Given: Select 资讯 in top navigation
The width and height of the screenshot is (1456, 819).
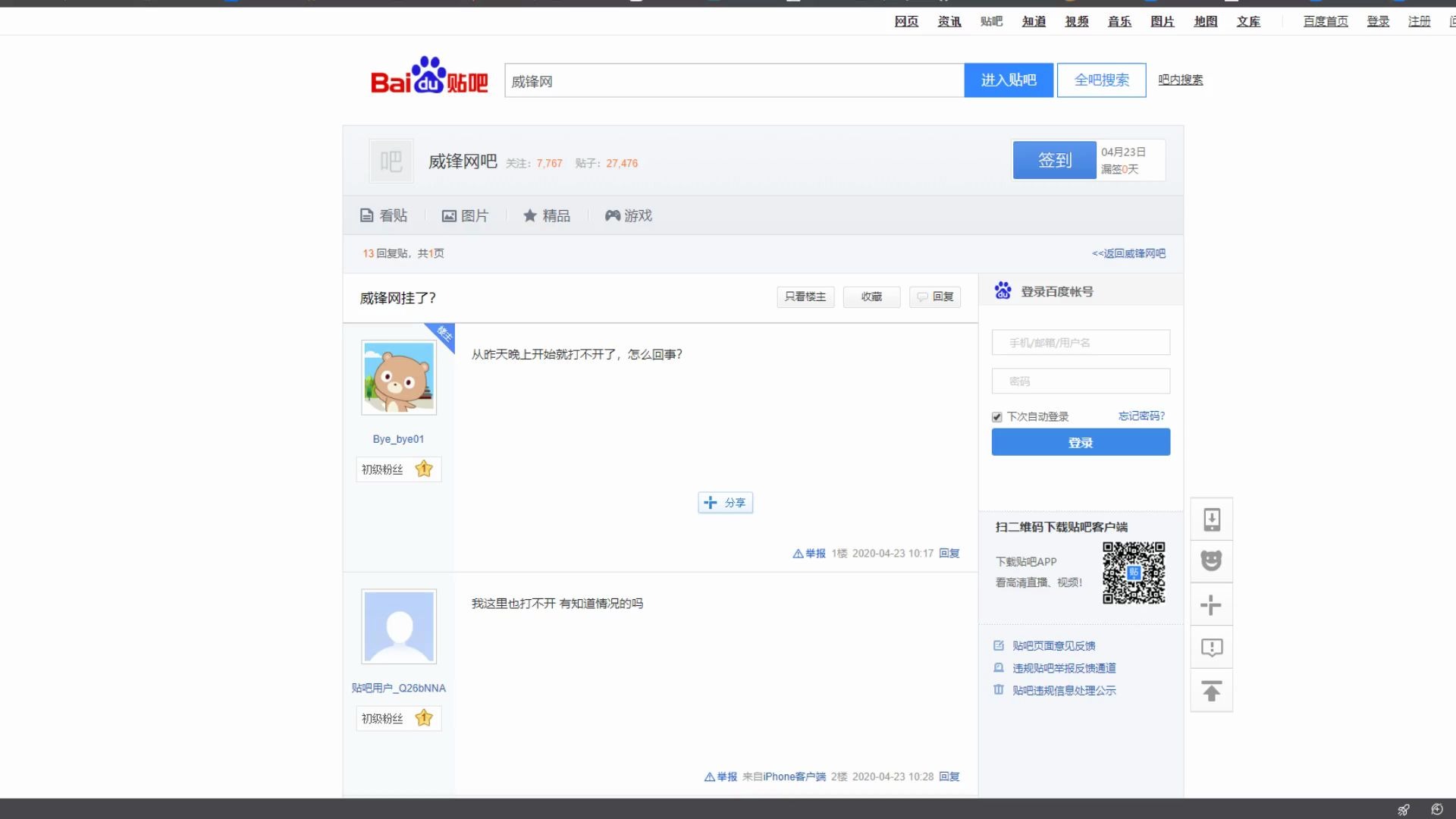Looking at the screenshot, I should (949, 21).
